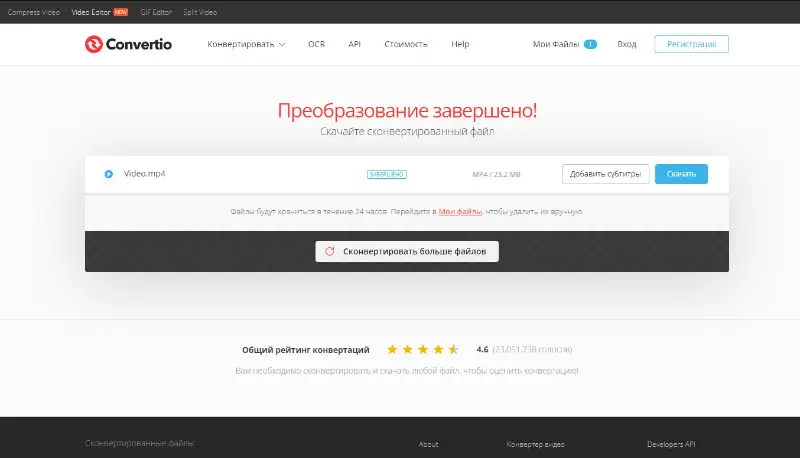Go to the Стоимость pricing page

tap(405, 44)
